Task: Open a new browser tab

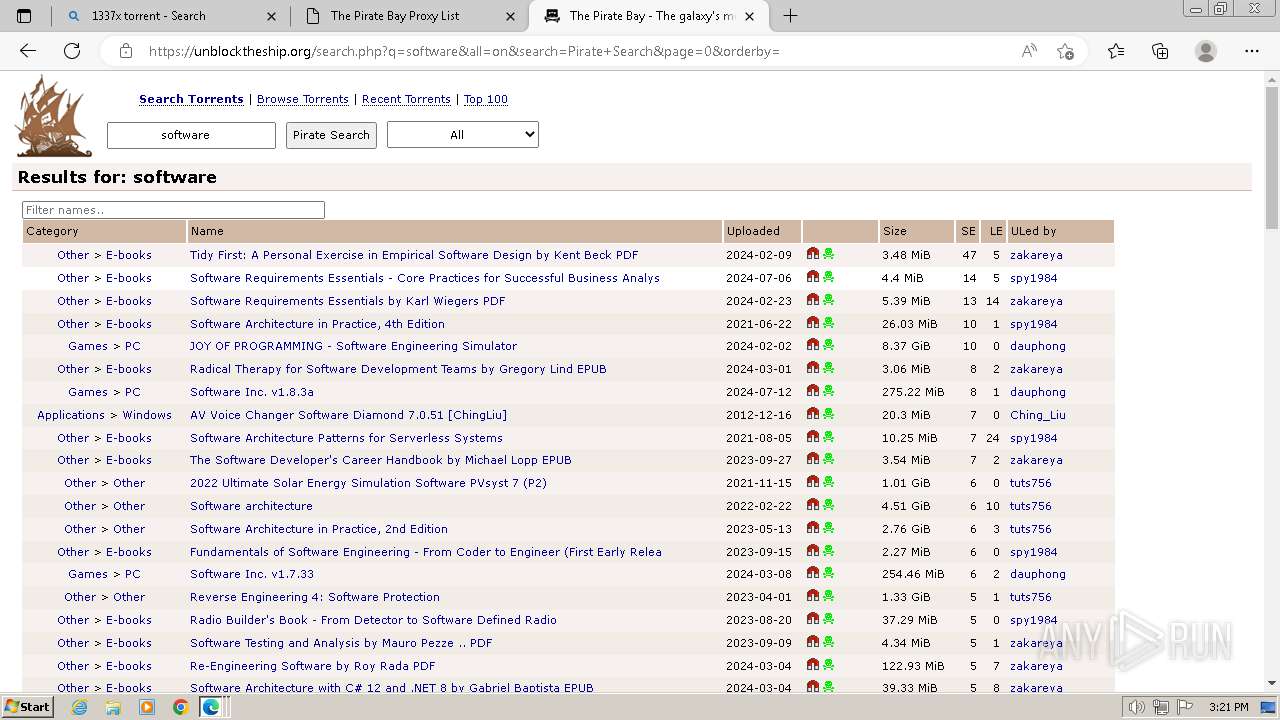Action: 790,16
